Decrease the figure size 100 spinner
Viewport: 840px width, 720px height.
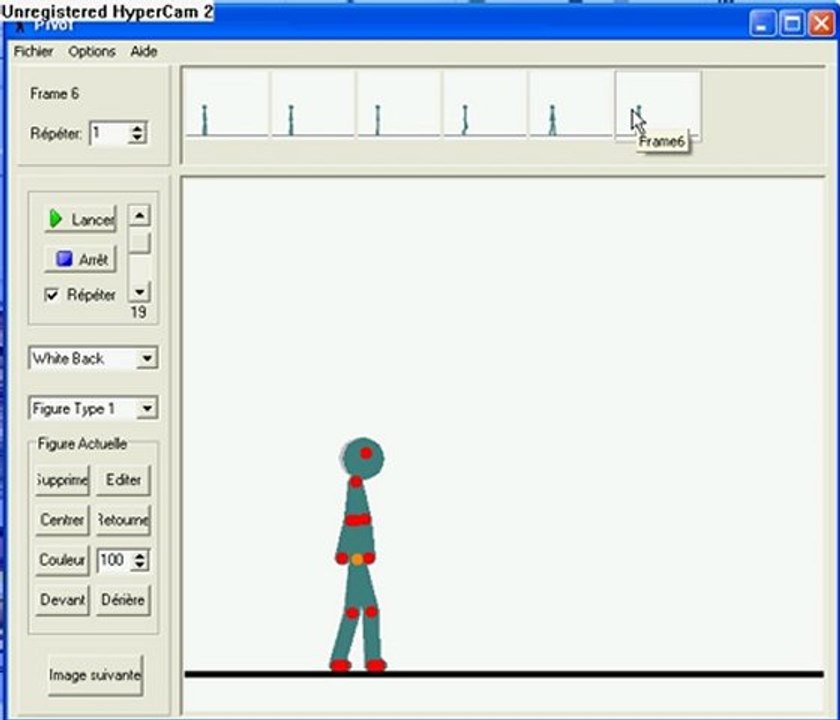140,566
